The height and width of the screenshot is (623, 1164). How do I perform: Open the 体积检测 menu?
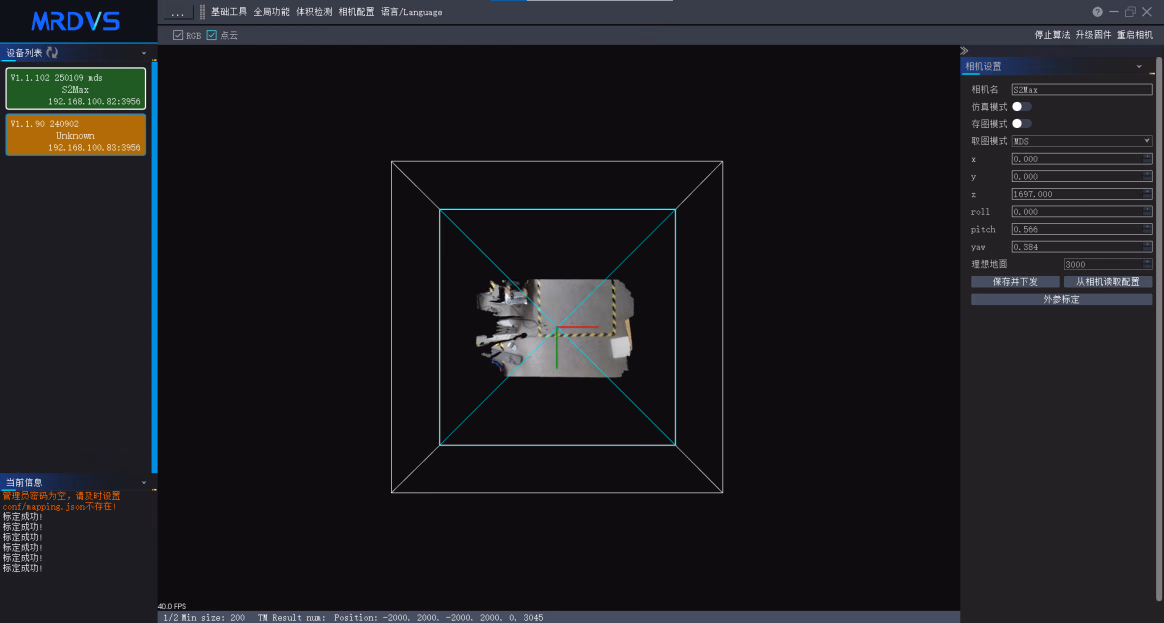tap(314, 12)
